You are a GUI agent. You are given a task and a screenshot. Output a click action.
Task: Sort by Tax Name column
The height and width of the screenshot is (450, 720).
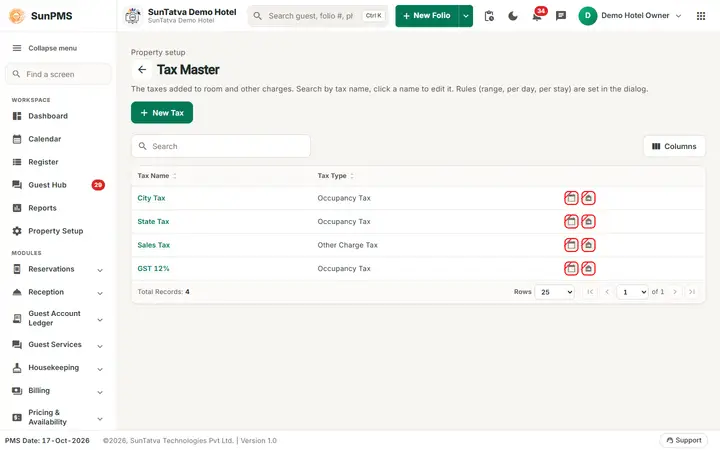tap(157, 176)
